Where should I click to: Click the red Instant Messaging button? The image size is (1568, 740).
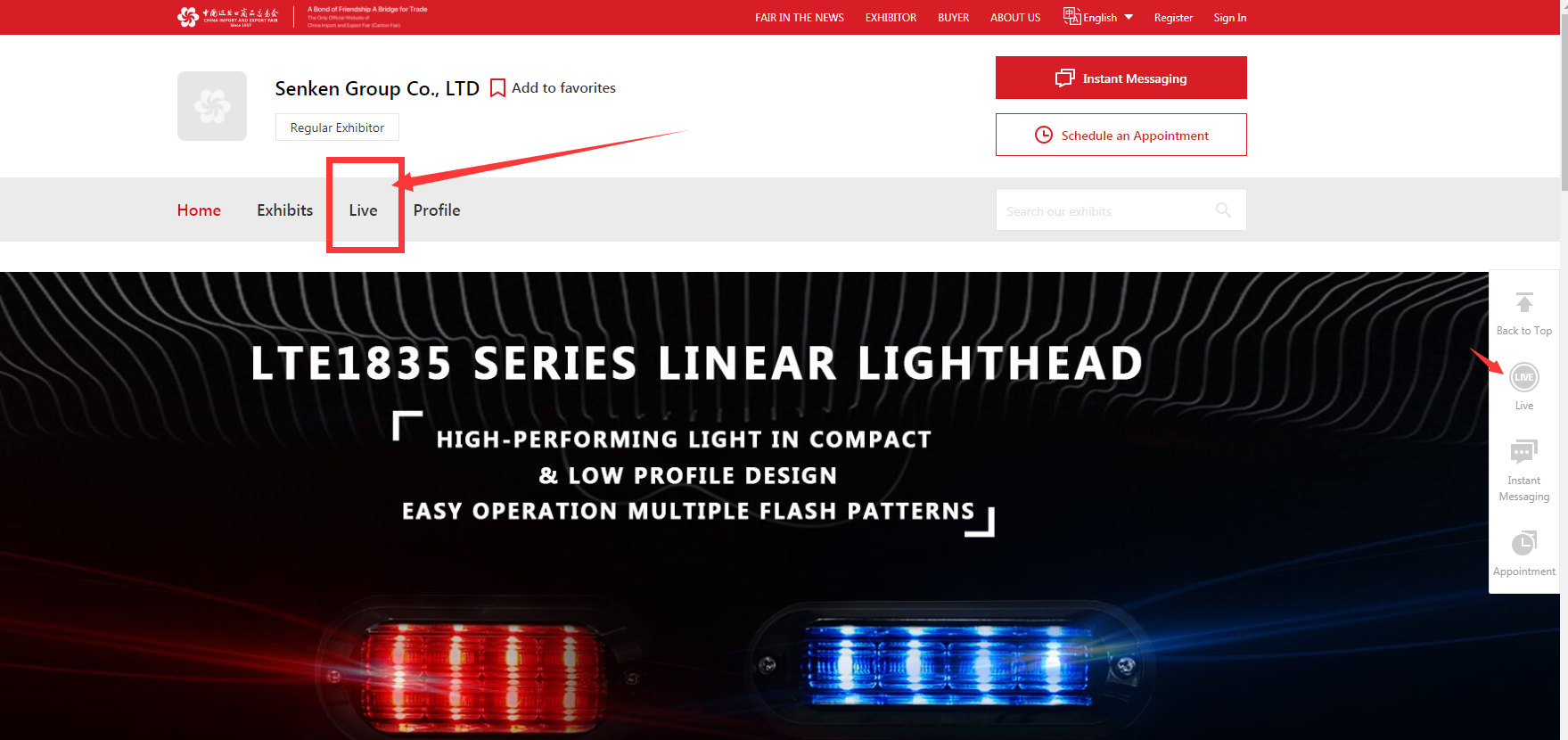tap(1121, 78)
